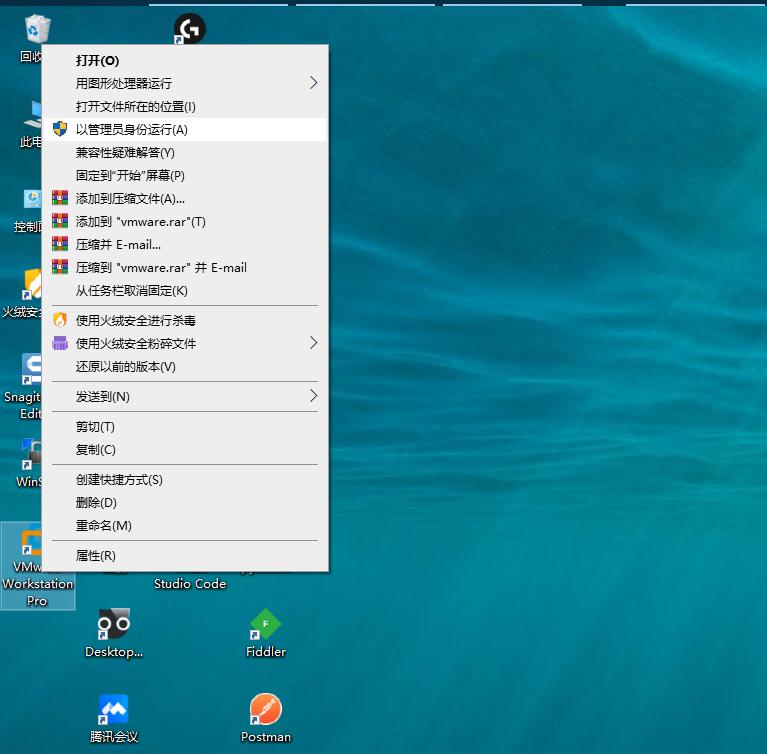Select 剪切(T) in the context menu
This screenshot has height=754, width=767.
click(x=185, y=426)
